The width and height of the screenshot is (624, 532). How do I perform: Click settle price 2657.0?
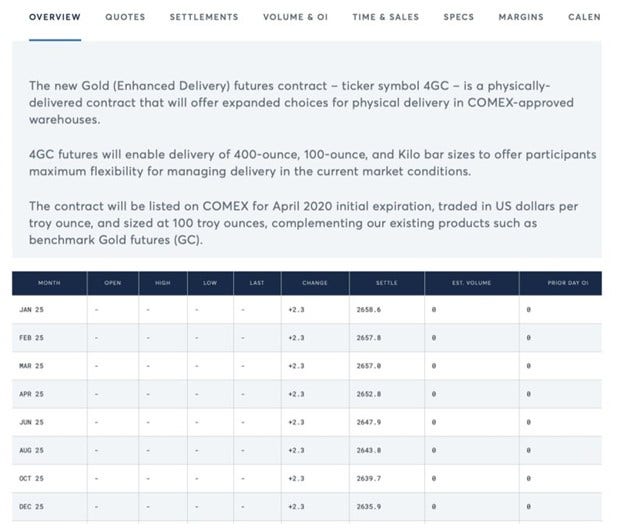[369, 366]
